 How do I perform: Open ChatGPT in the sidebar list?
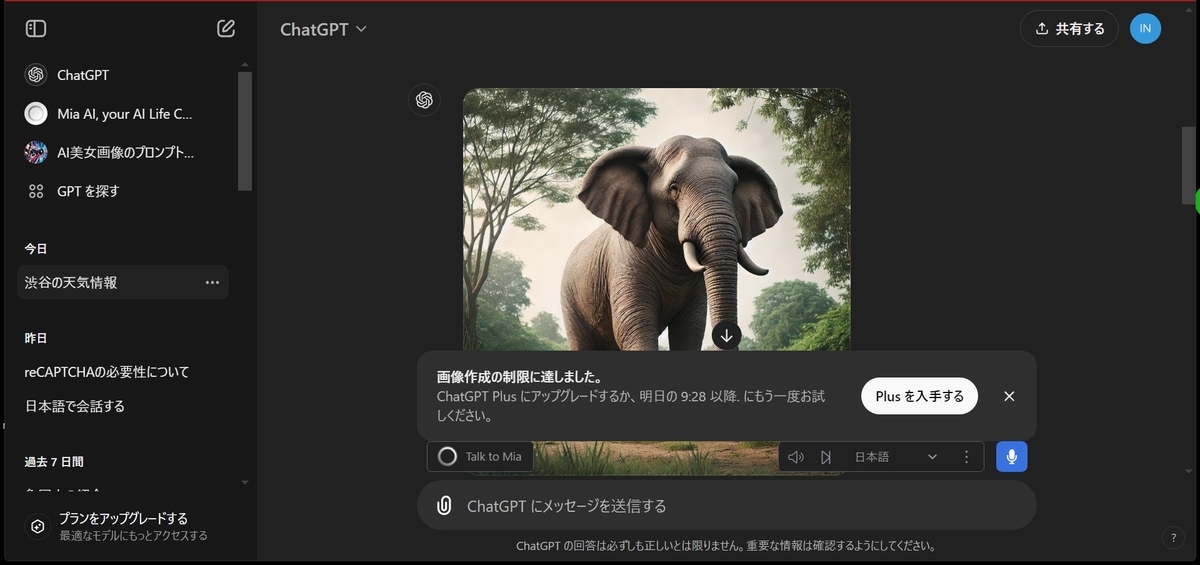click(126, 75)
